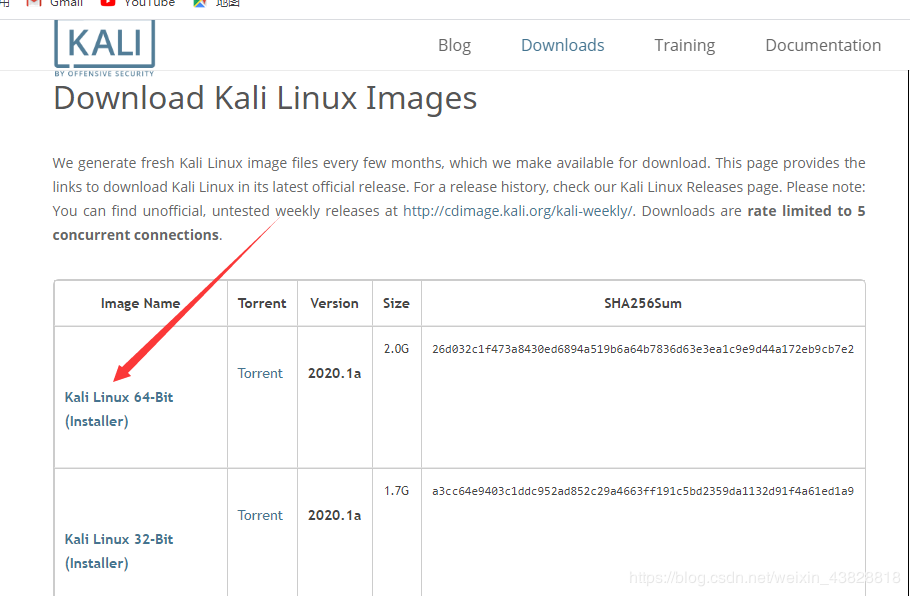This screenshot has height=596, width=910.
Task: Go to the Downloads navigation item
Action: (562, 45)
